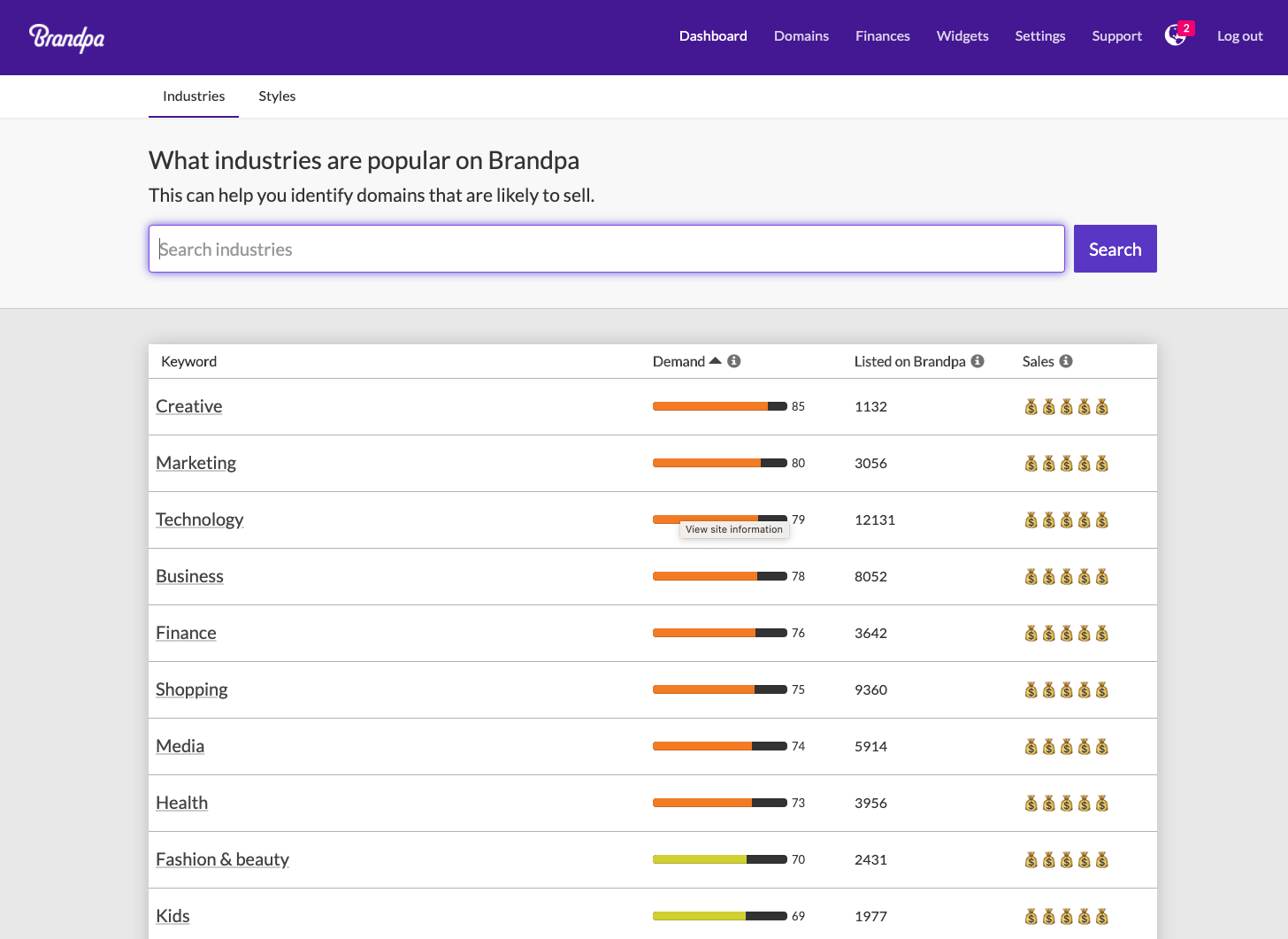Click the View site information tooltip

[x=734, y=529]
